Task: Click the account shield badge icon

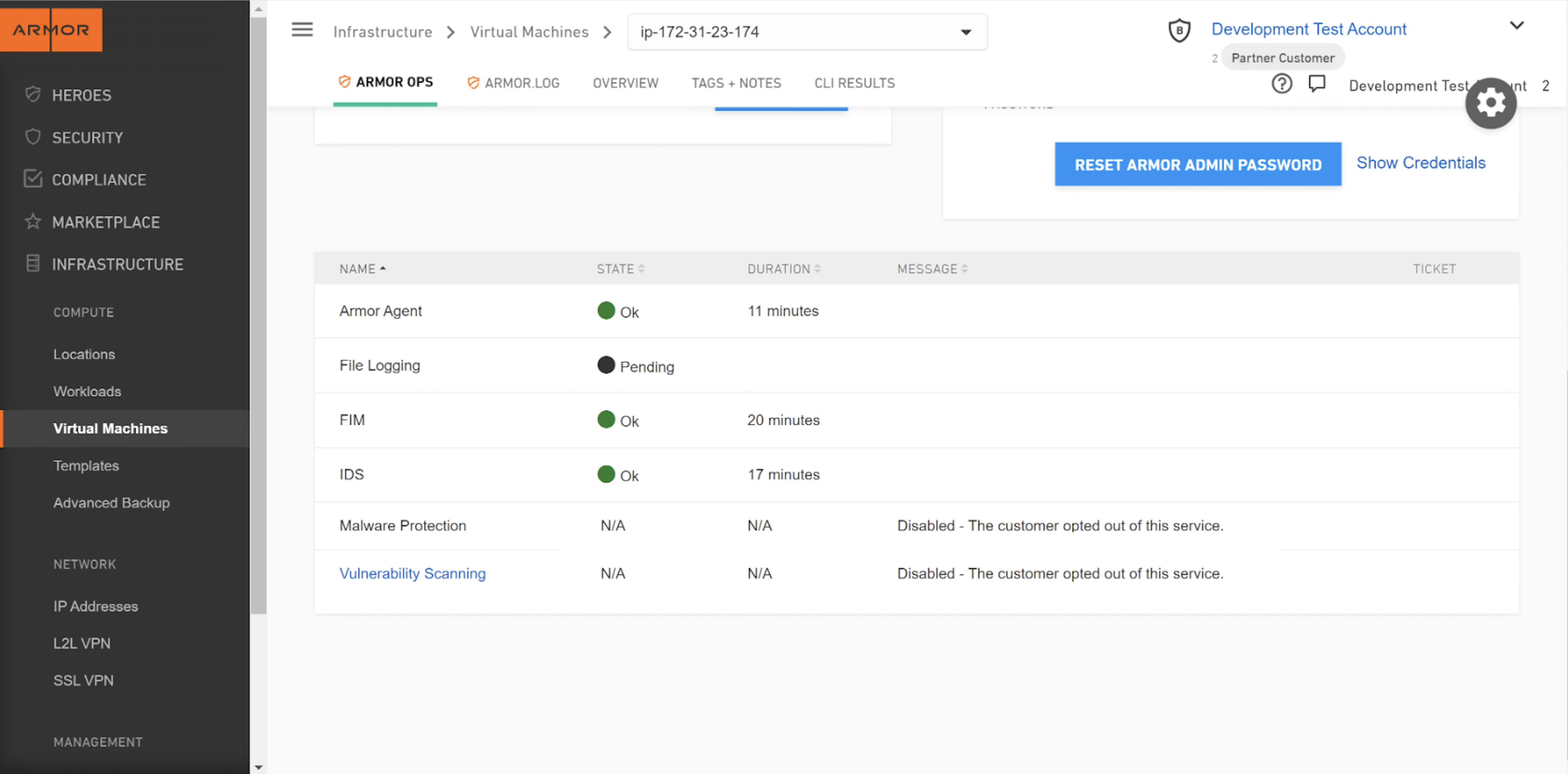Action: point(1179,30)
